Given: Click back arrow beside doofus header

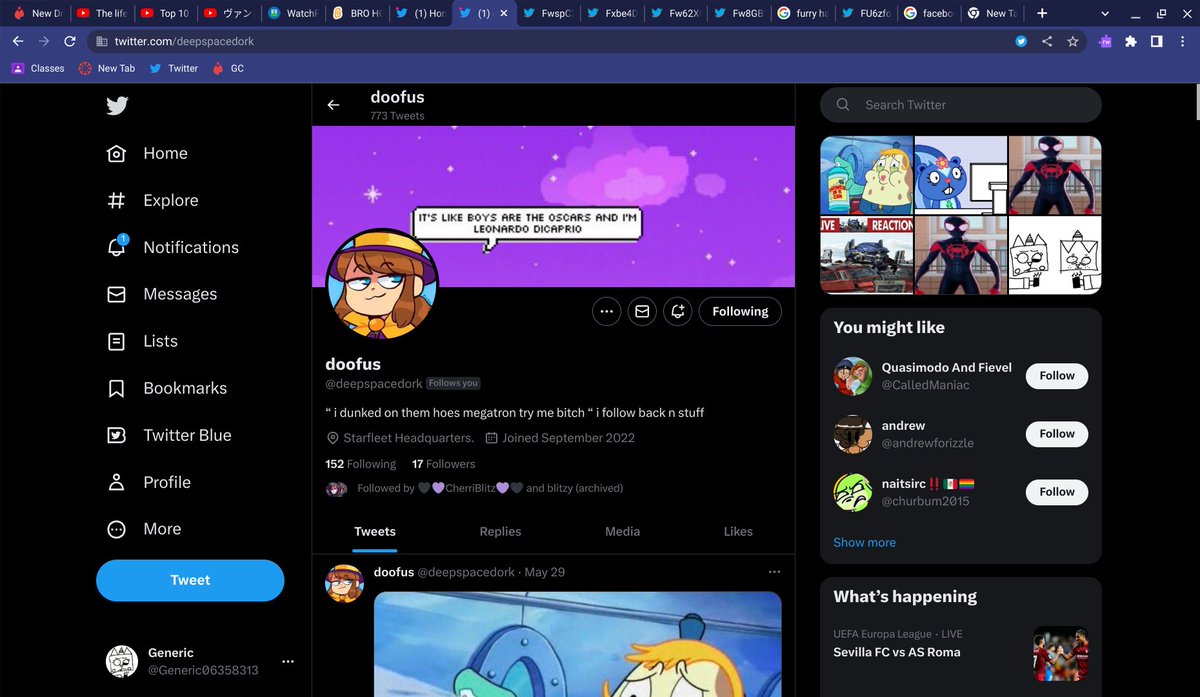Looking at the screenshot, I should coord(334,105).
